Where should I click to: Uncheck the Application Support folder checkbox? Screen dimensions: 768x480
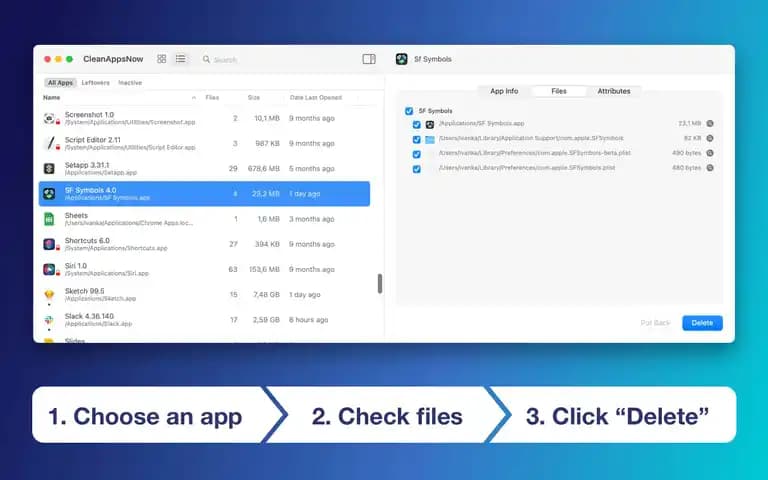[416, 140]
